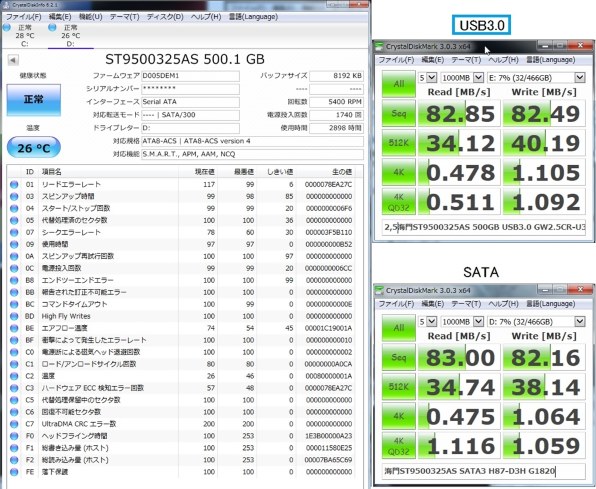Click status dot for 04 スタート/ストップ回数
Screen dimensions: 596x489
click(x=14, y=208)
